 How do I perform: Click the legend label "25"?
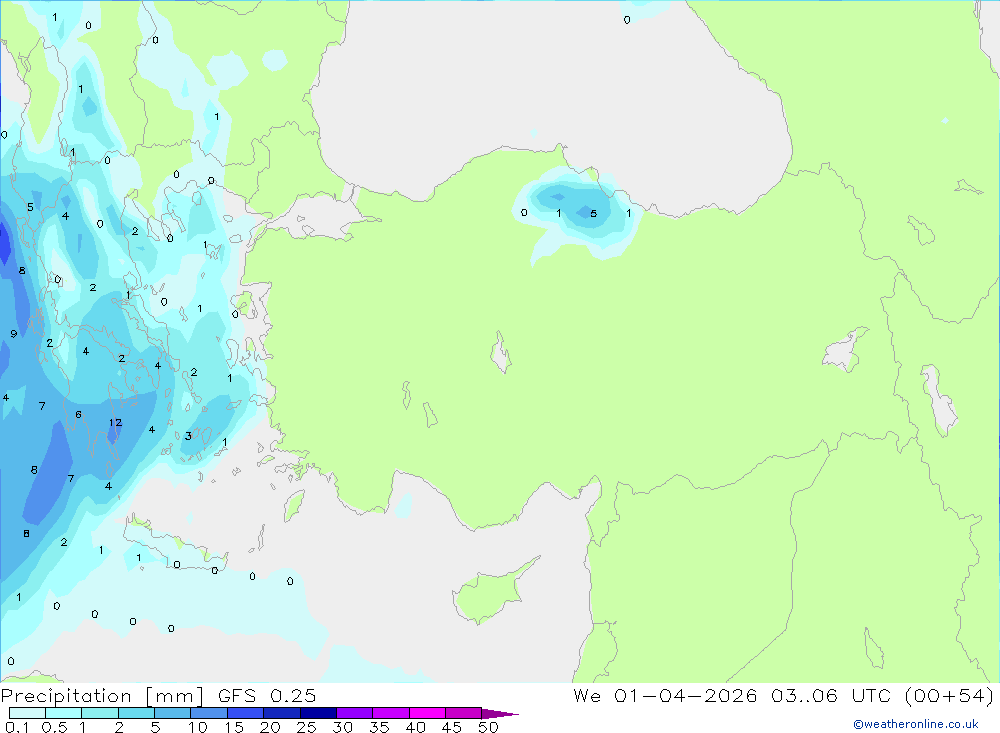click(x=306, y=727)
